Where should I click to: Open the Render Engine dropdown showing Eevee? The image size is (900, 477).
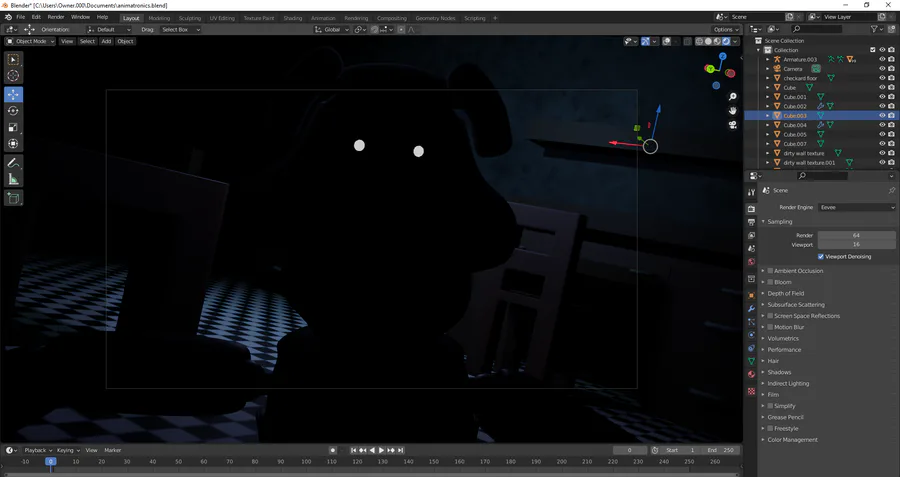(x=857, y=207)
